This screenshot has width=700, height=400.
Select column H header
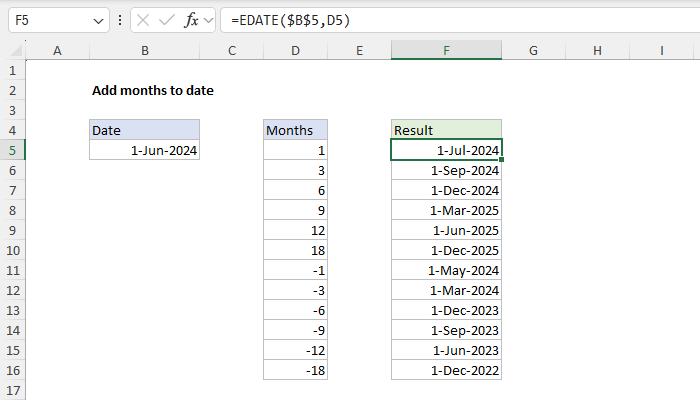(597, 50)
